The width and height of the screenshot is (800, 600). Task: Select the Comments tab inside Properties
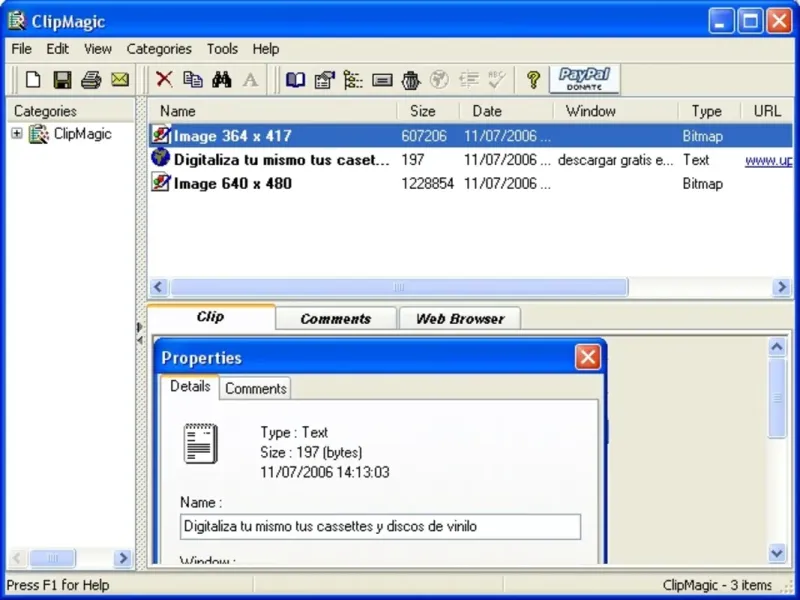256,389
